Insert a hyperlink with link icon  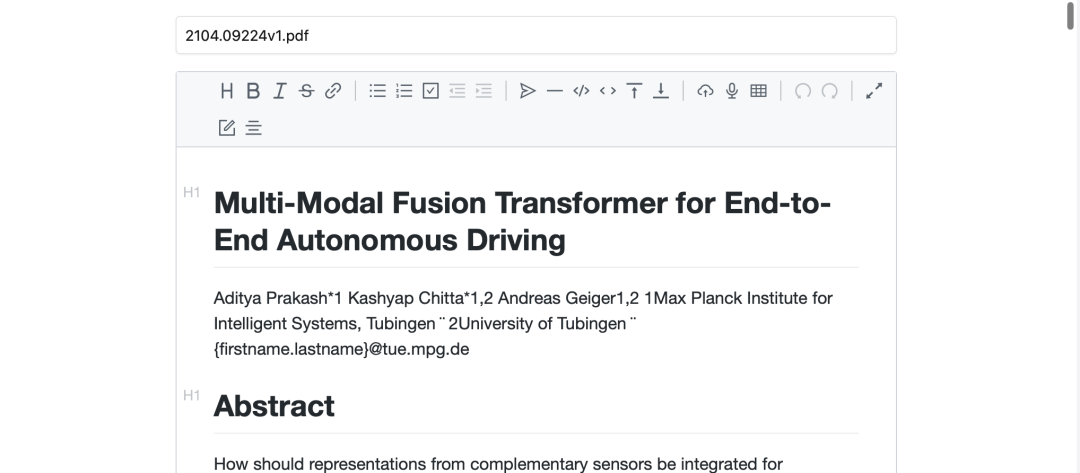[333, 91]
